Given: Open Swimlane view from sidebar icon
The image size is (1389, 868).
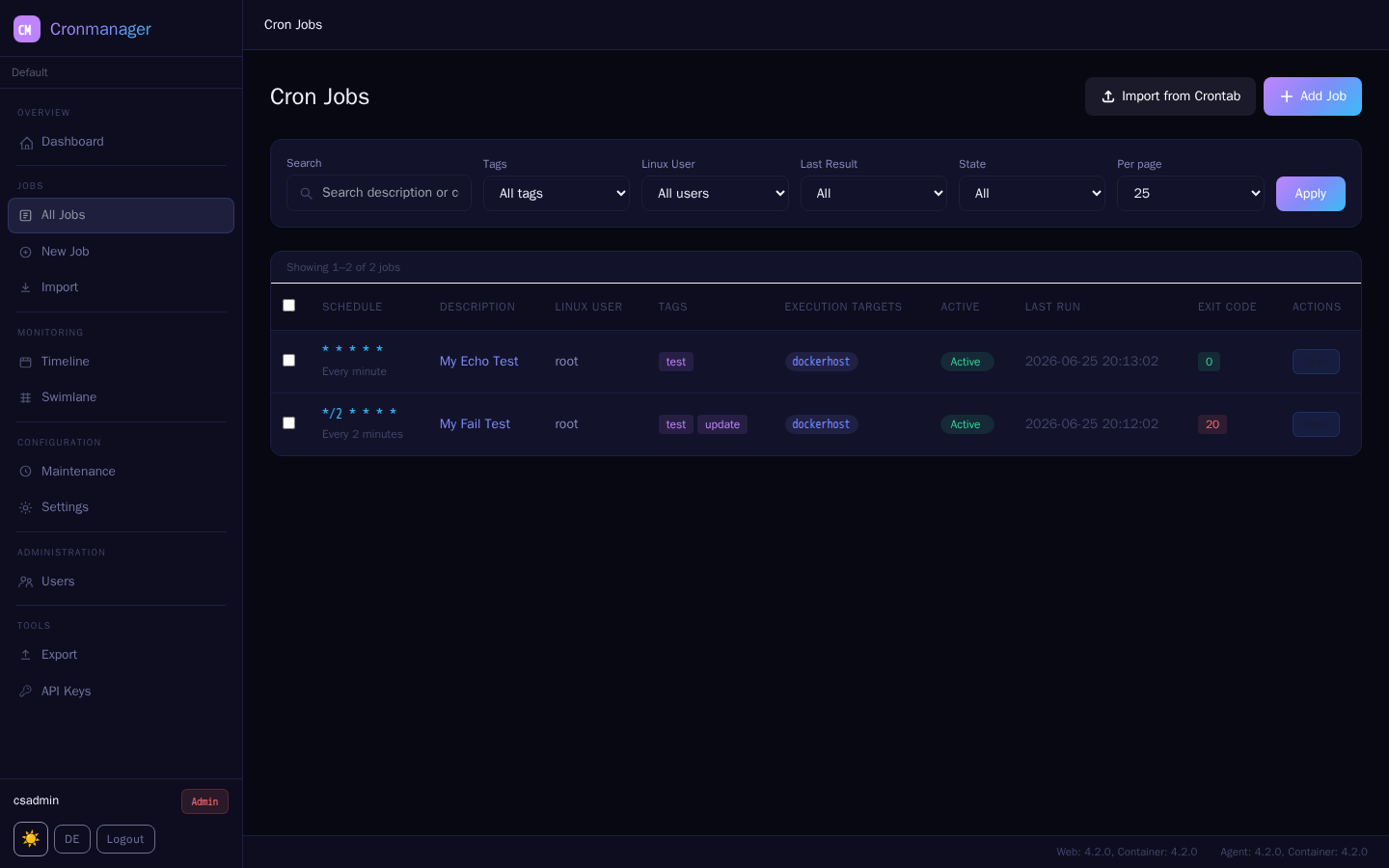Looking at the screenshot, I should (x=26, y=397).
